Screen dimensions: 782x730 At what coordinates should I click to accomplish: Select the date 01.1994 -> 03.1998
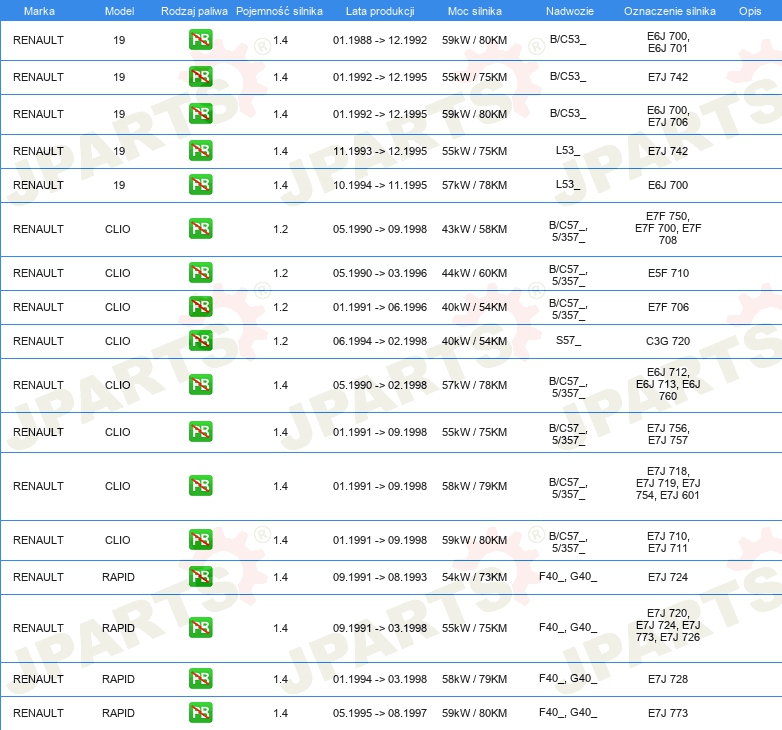[x=380, y=679]
